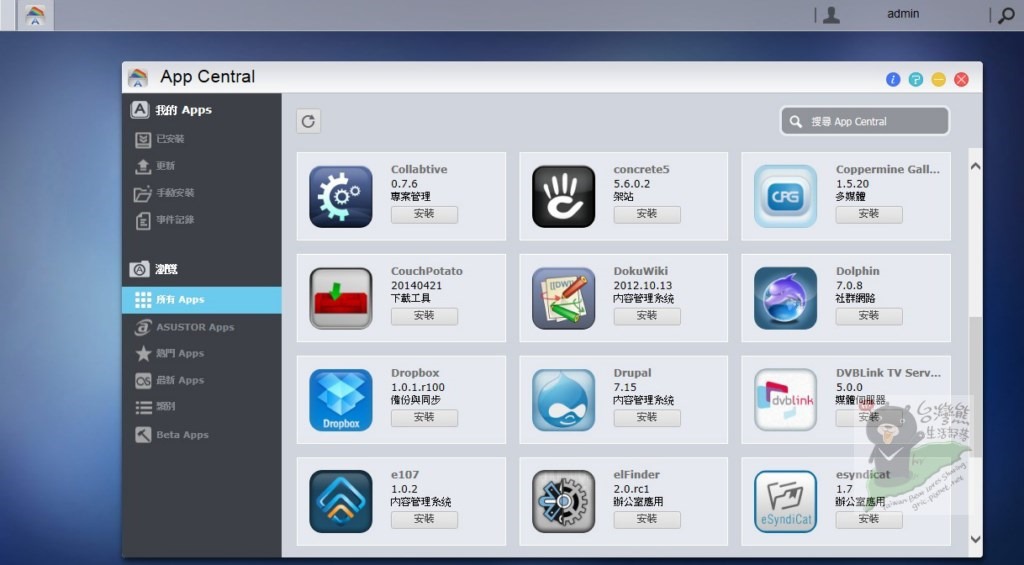Screen dimensions: 1024x565
Task: Install Coppermine Gallery with 安裝 button
Action: click(869, 214)
